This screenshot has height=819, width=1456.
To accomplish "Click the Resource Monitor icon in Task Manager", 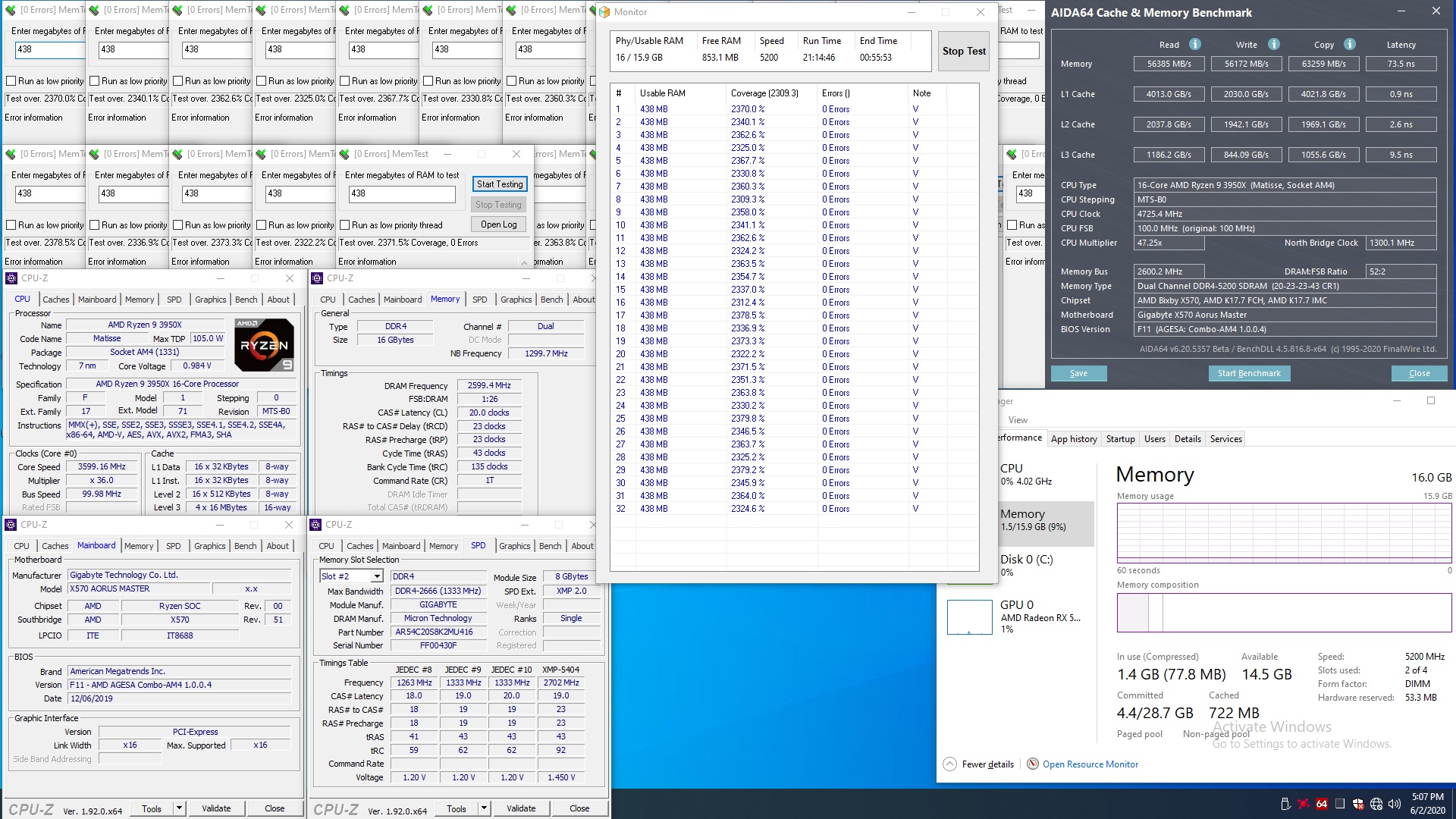I will (1032, 764).
